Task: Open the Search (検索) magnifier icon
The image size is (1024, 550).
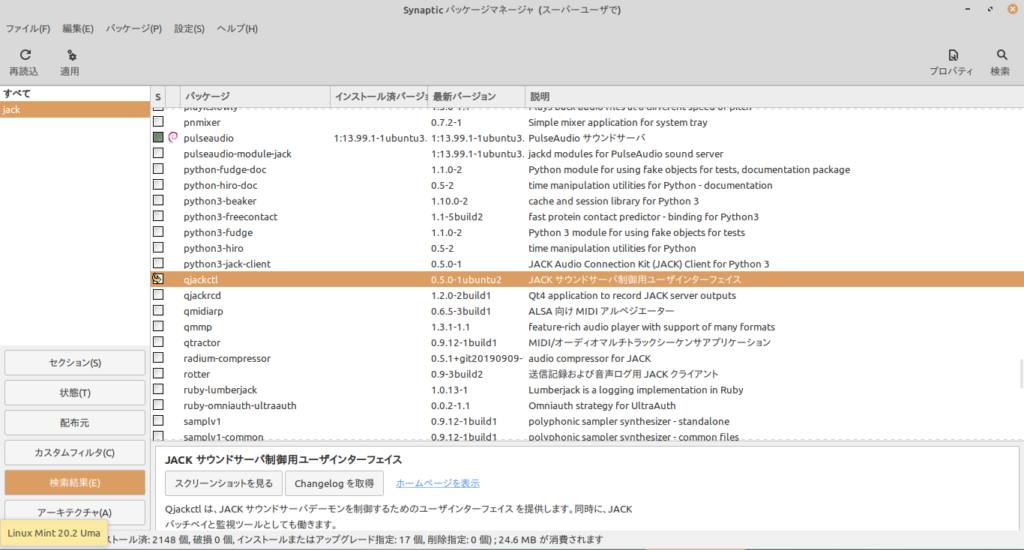Action: point(1001,55)
